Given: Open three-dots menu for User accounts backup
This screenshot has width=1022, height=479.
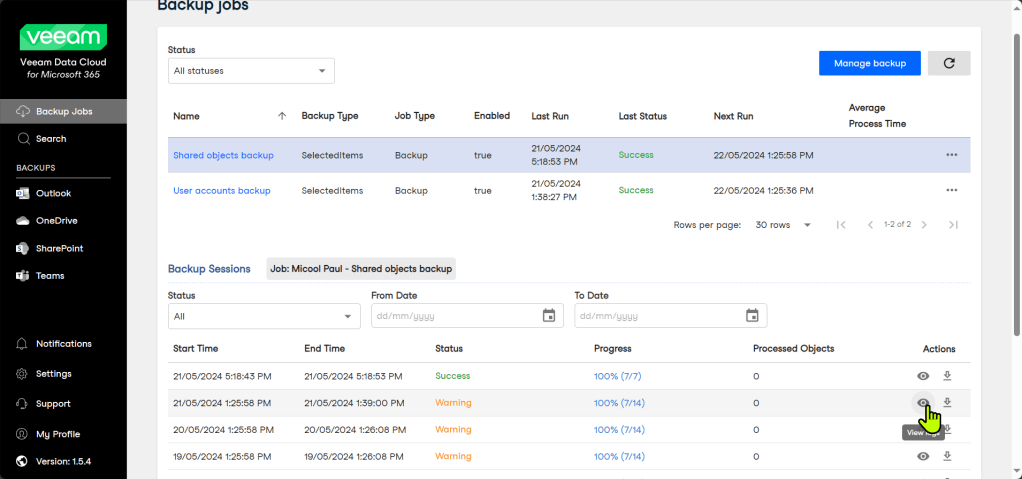Looking at the screenshot, I should tap(951, 190).
